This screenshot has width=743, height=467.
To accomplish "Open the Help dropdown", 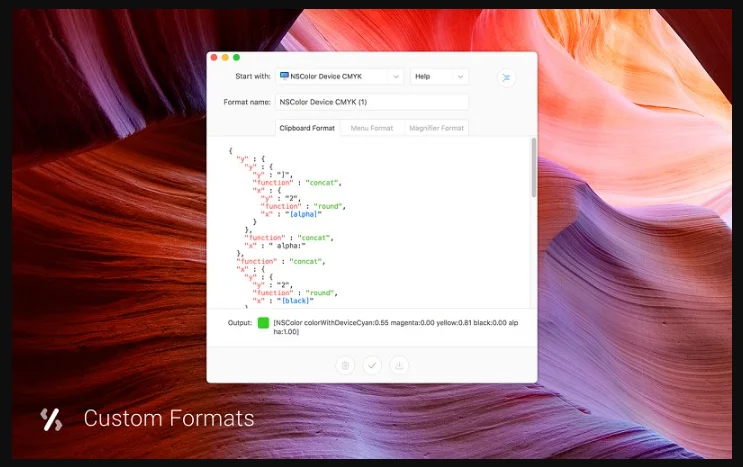I will pyautogui.click(x=439, y=76).
